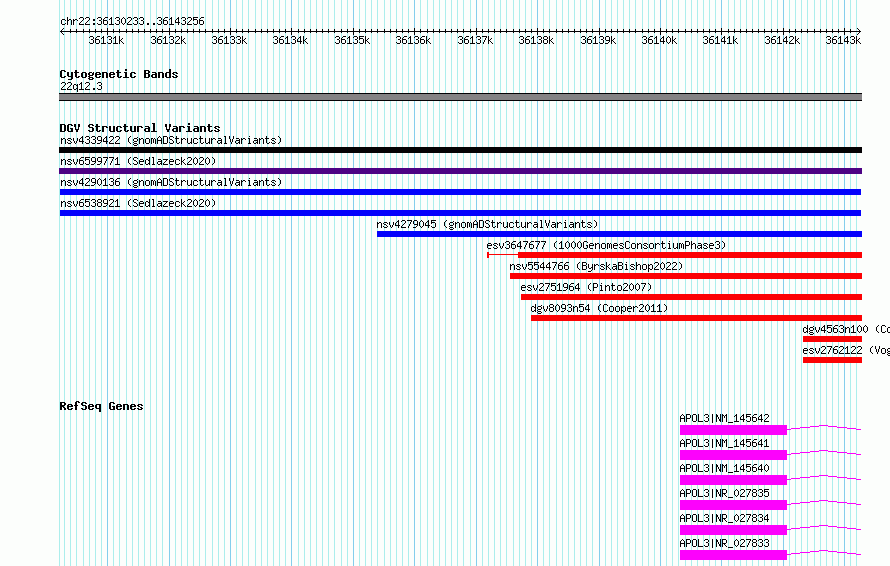Click the 36139k ruler label
890x566 pixels.
[598, 40]
